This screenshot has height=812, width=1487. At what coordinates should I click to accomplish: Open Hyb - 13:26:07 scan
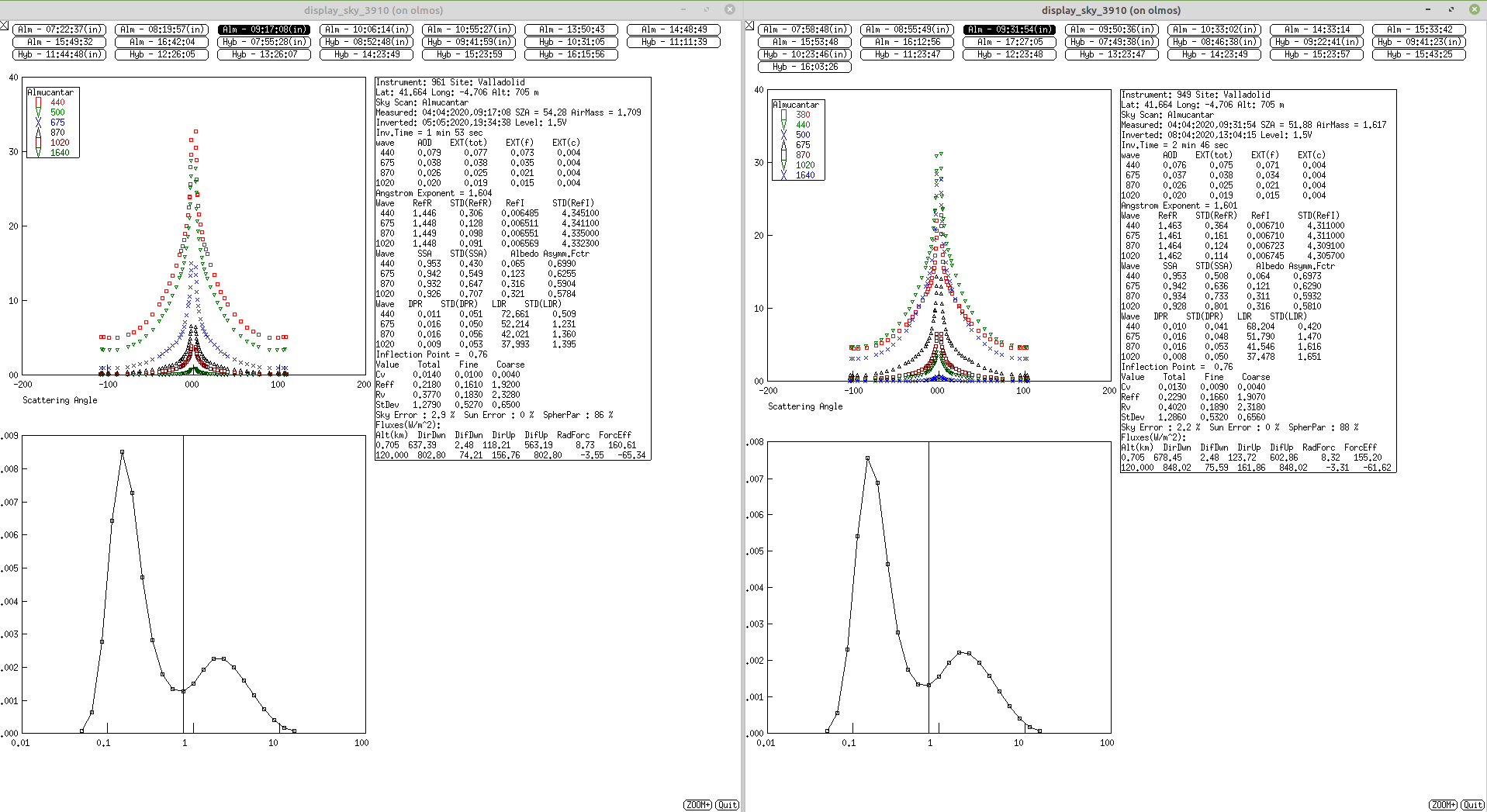click(265, 54)
